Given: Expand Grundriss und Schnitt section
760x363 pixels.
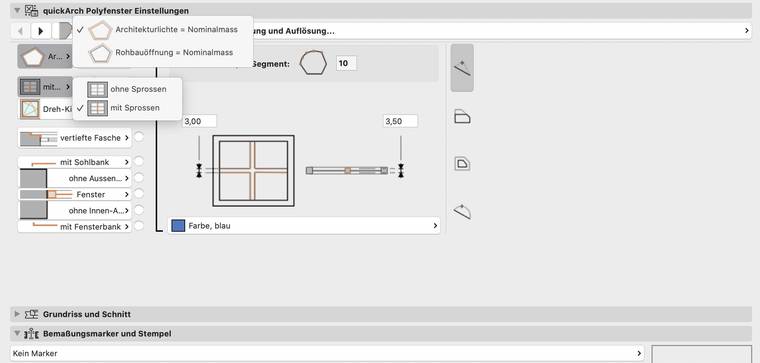Looking at the screenshot, I should tap(17, 314).
